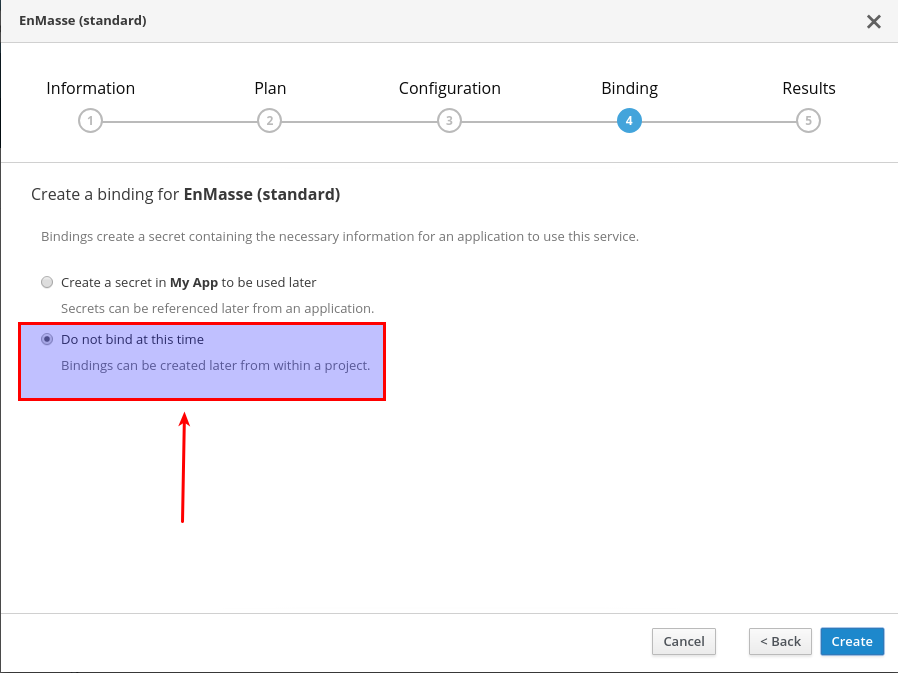Image resolution: width=898 pixels, height=673 pixels.
Task: Click 'Create a secret in My App to be used later' label
Action: [x=188, y=282]
